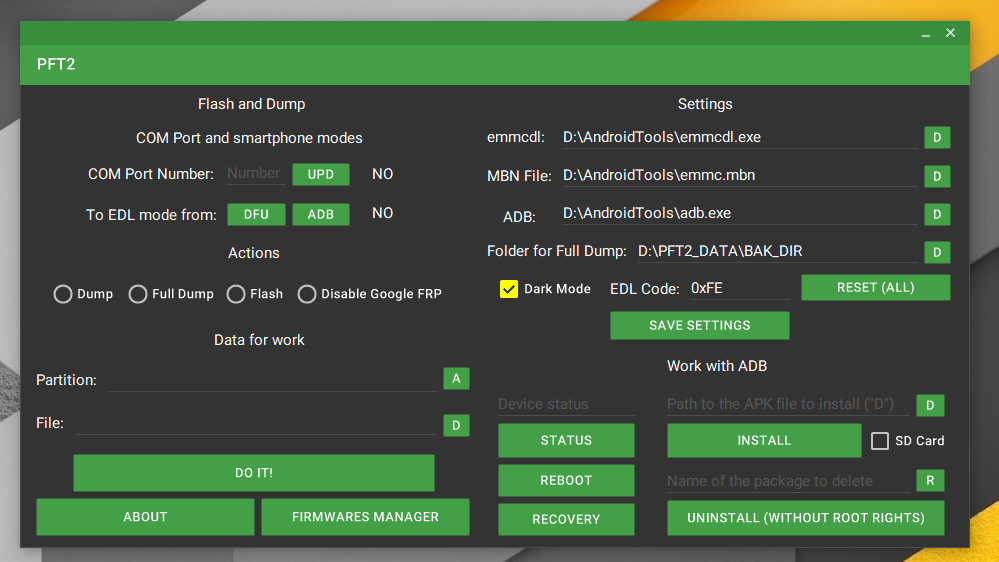The width and height of the screenshot is (999, 562).
Task: Select the Full Dump radio option
Action: pos(138,294)
